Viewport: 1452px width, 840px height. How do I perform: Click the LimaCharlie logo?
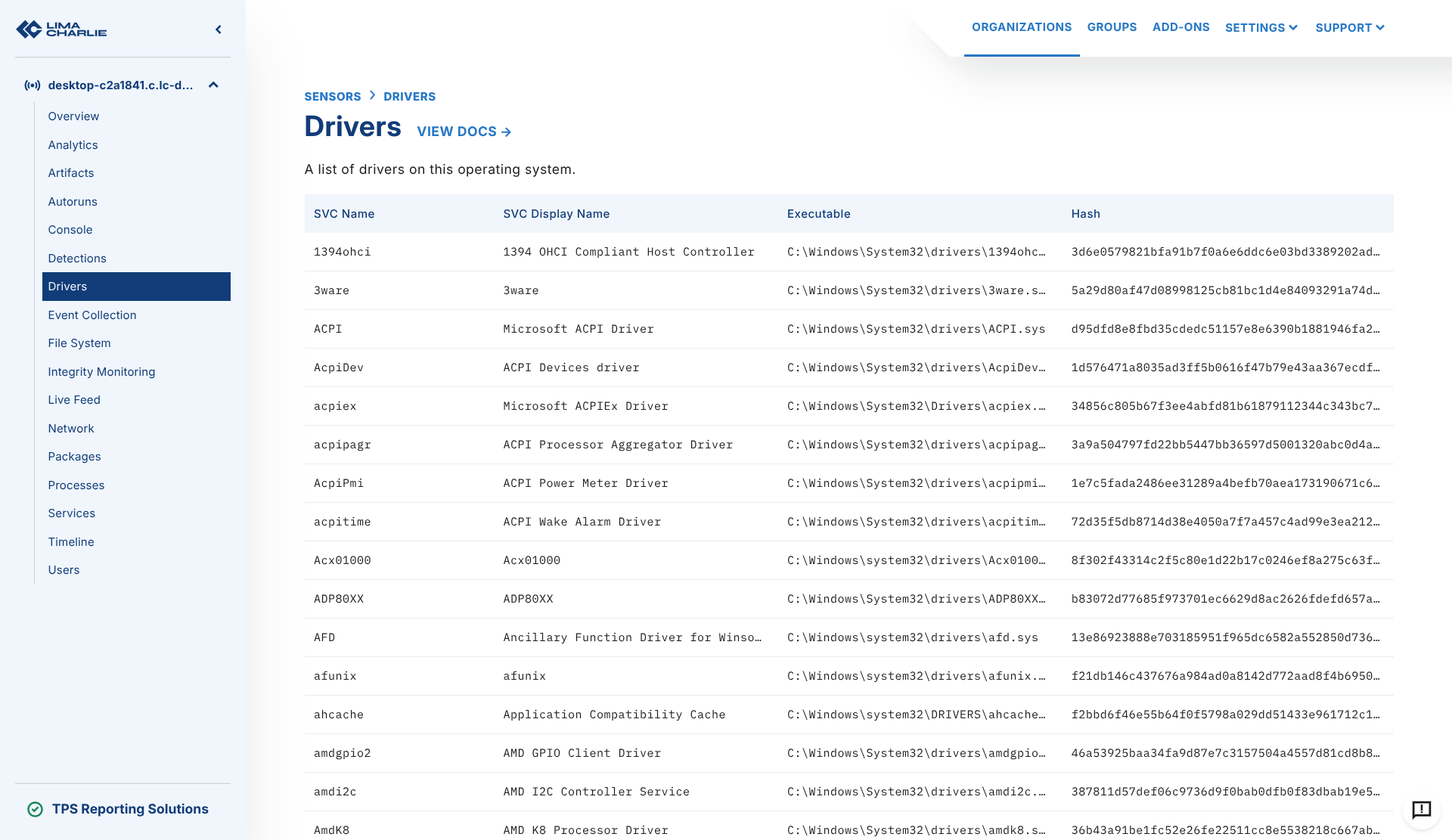pyautogui.click(x=61, y=29)
